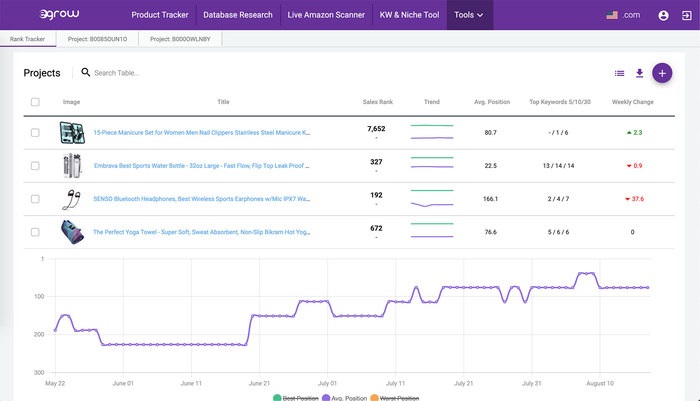Check the Manicure Set row checkbox
Screen dimensions: 700x401
[35, 133]
